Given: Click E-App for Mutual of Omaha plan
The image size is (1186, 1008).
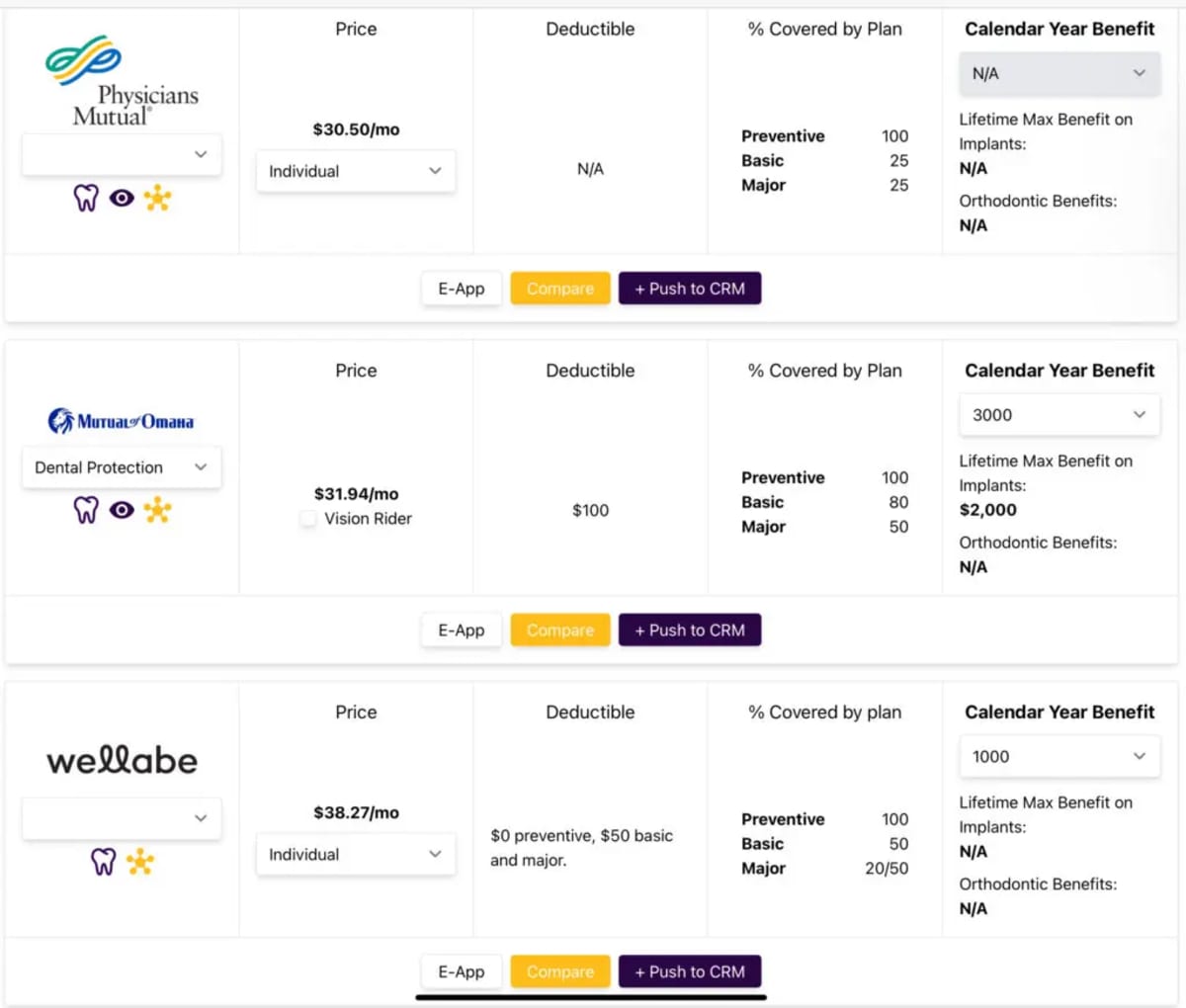Looking at the screenshot, I should 462,630.
